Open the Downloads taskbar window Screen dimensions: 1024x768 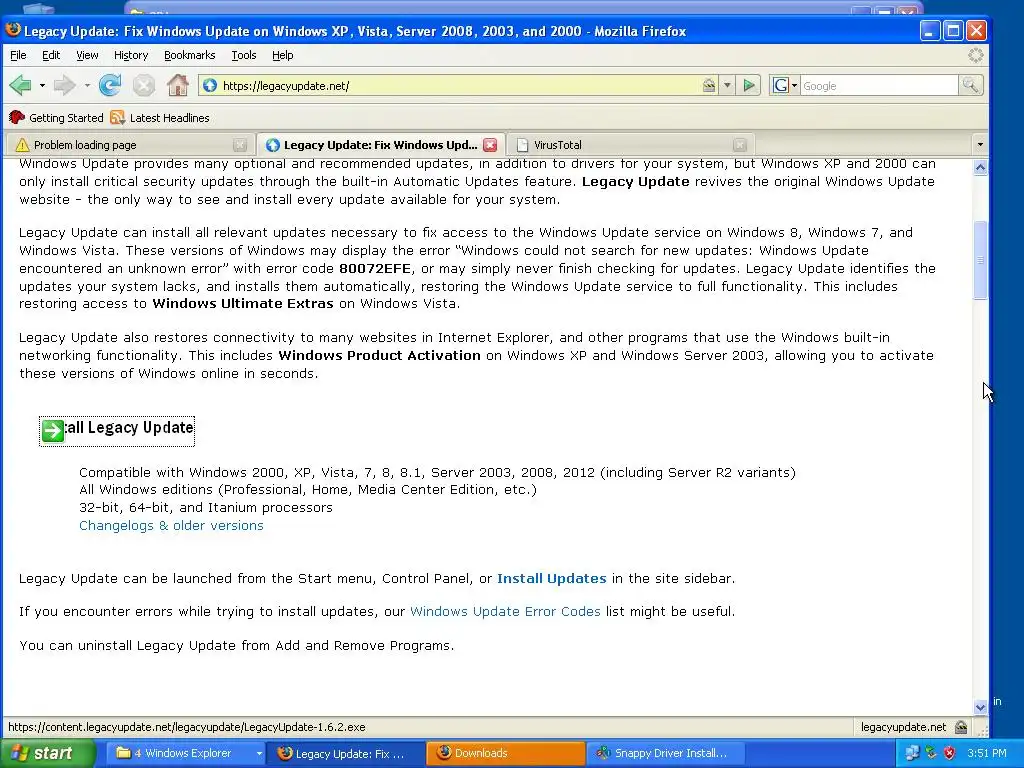coord(506,753)
